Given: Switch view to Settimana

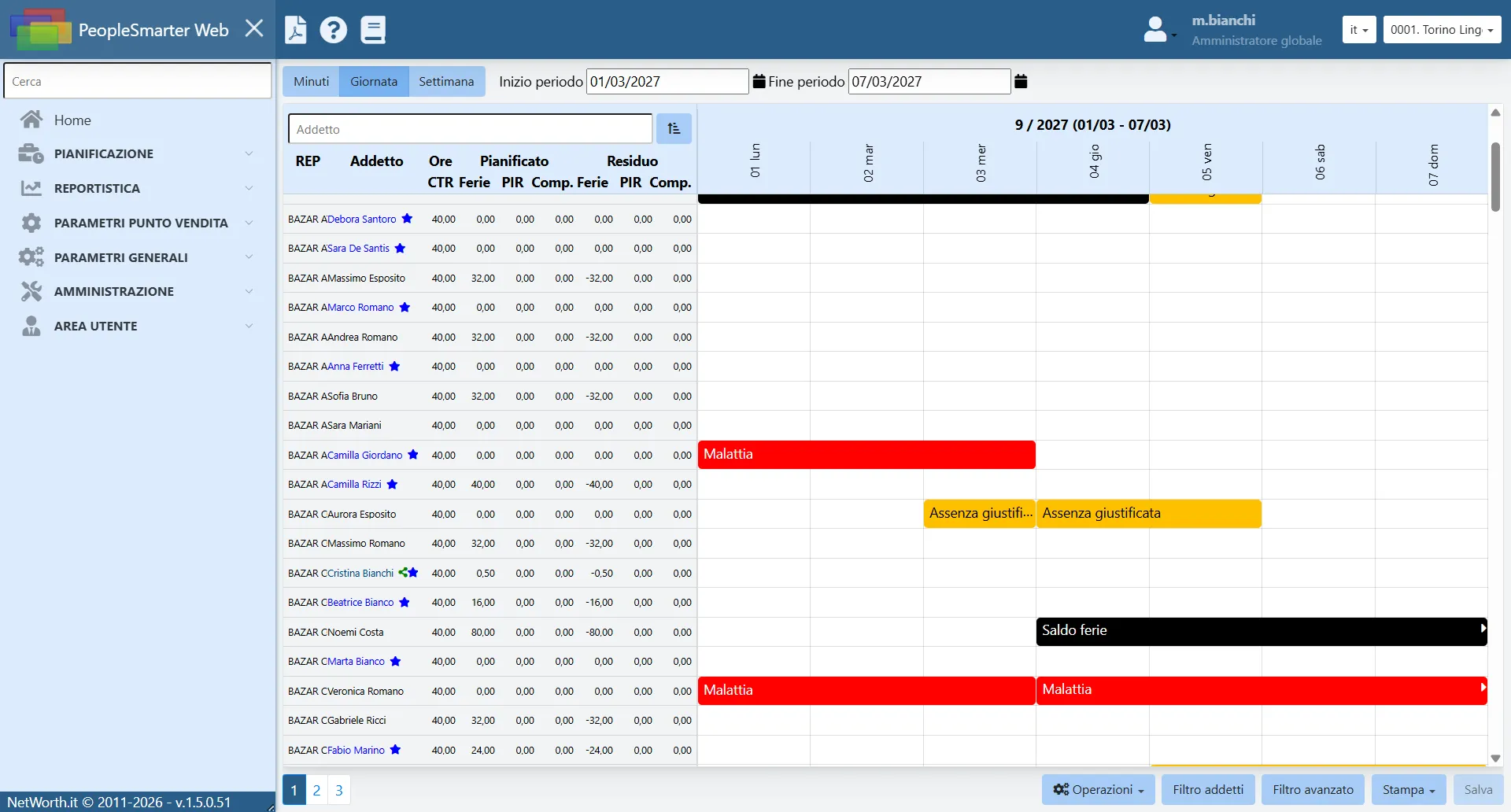Looking at the screenshot, I should tap(446, 82).
